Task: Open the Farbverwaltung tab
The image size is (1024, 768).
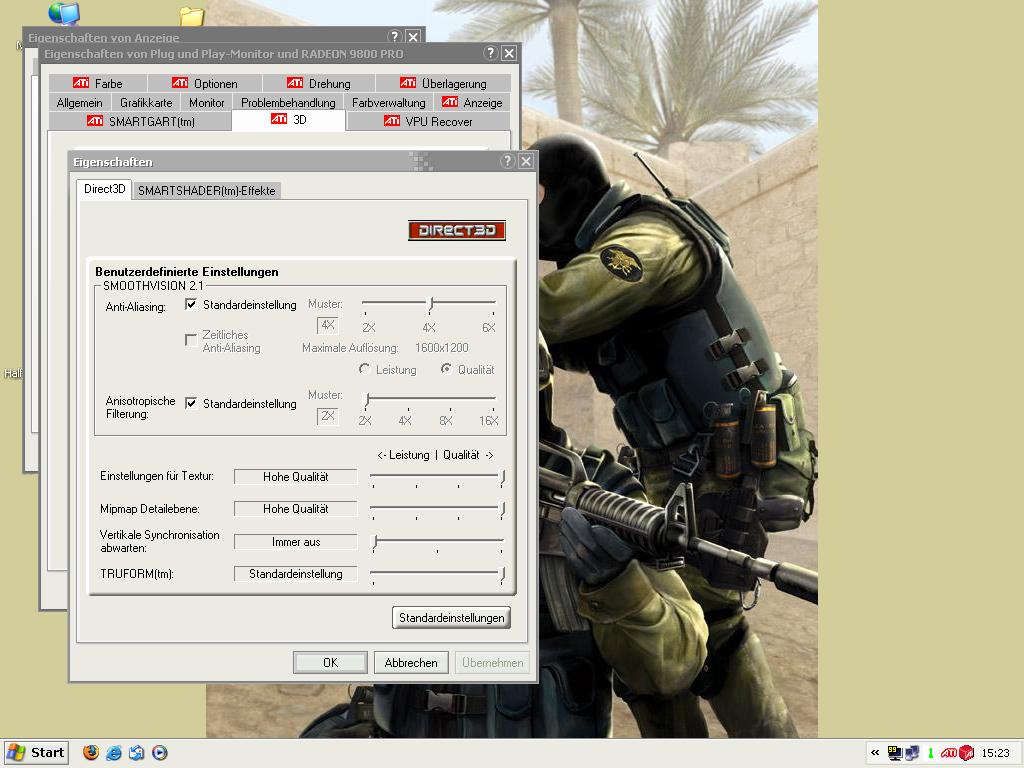Action: tap(389, 103)
